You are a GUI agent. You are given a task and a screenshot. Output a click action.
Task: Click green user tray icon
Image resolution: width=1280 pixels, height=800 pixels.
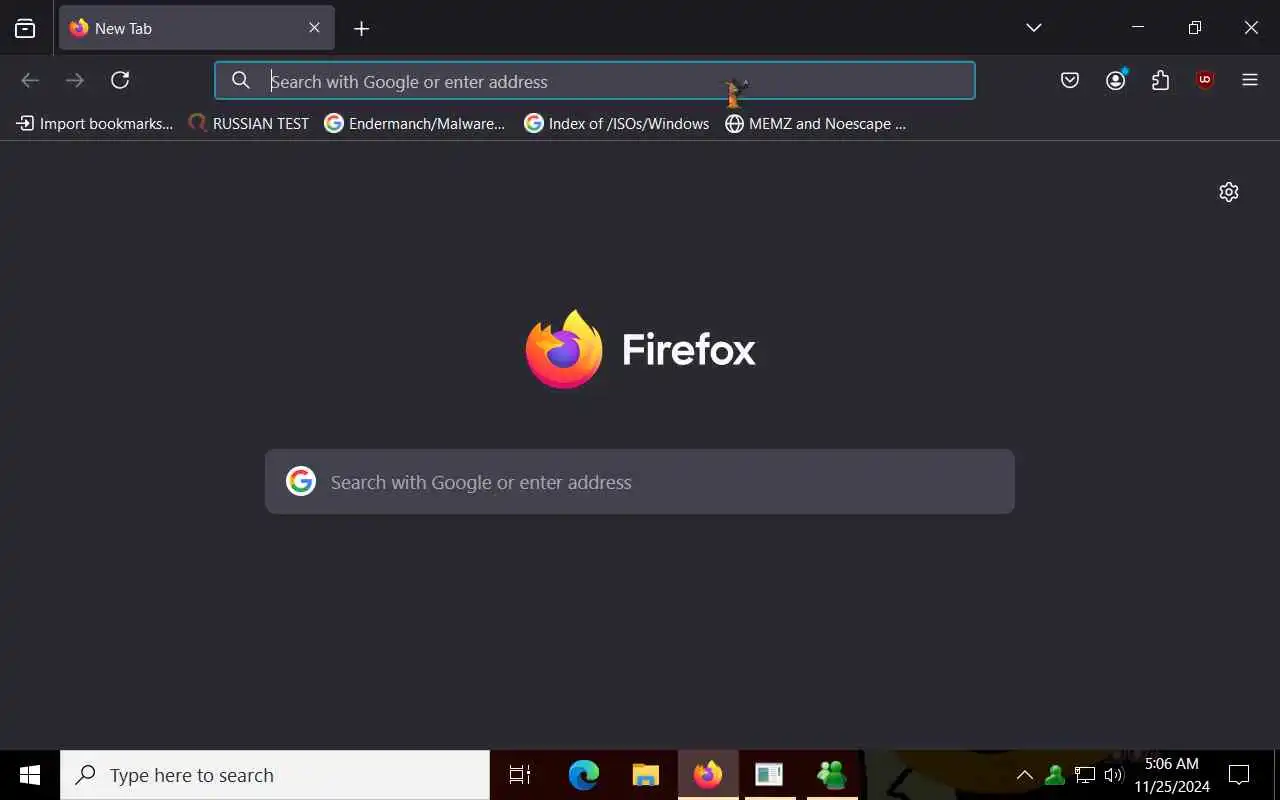(x=1054, y=775)
